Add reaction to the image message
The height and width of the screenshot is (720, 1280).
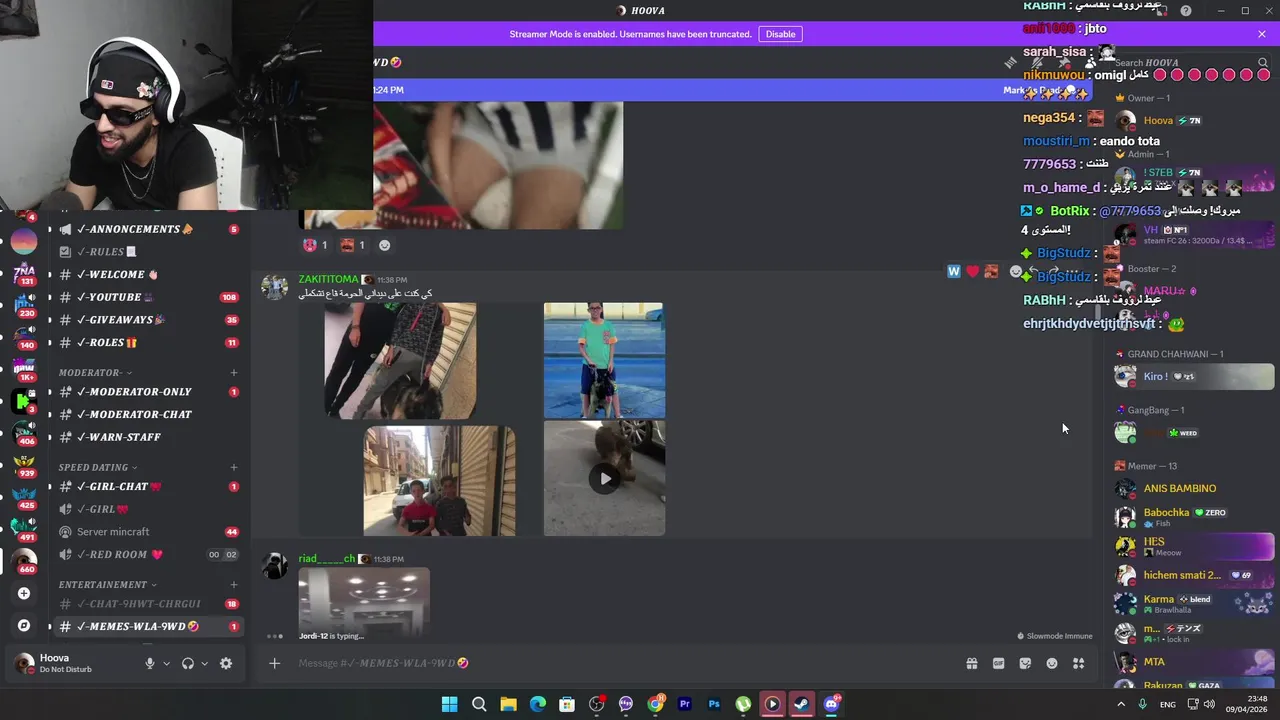384,245
